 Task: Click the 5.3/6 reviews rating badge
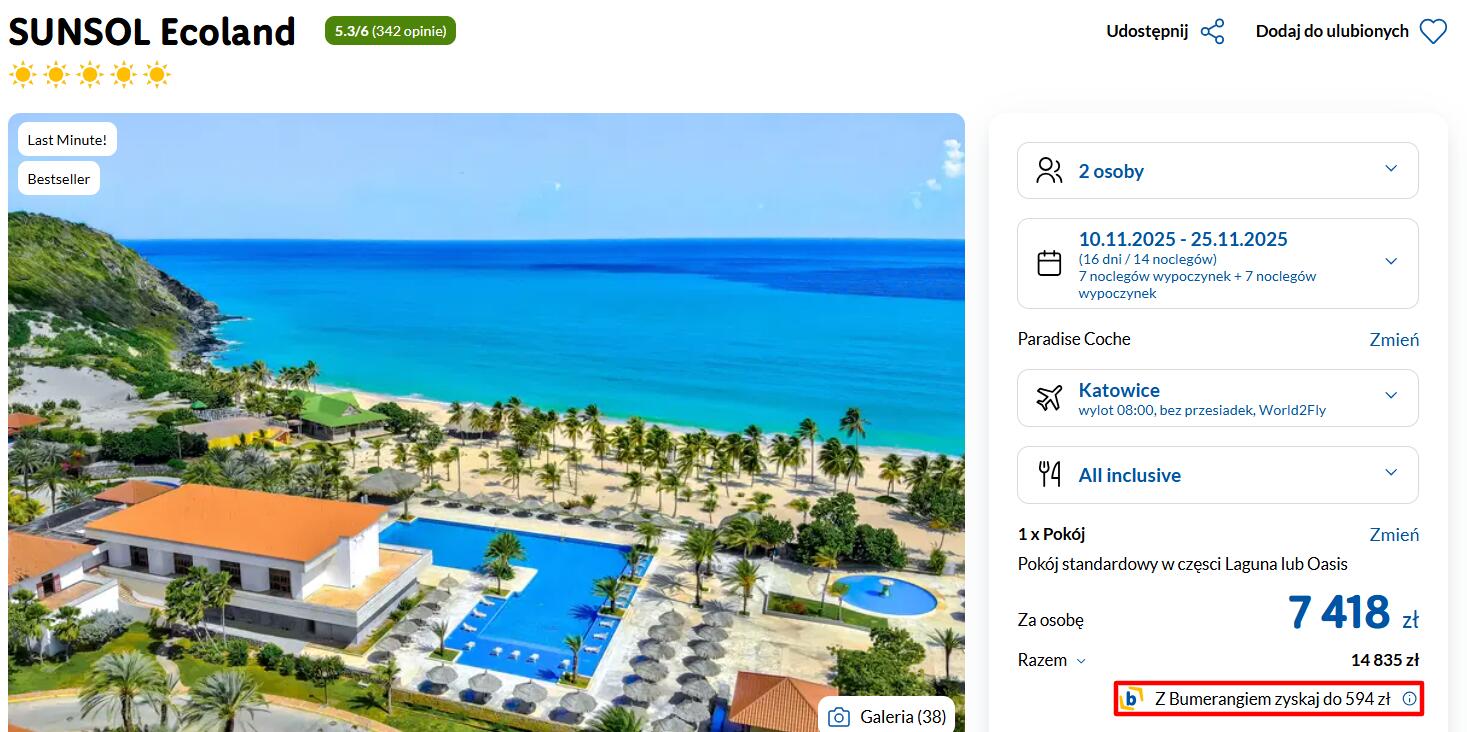pyautogui.click(x=390, y=31)
